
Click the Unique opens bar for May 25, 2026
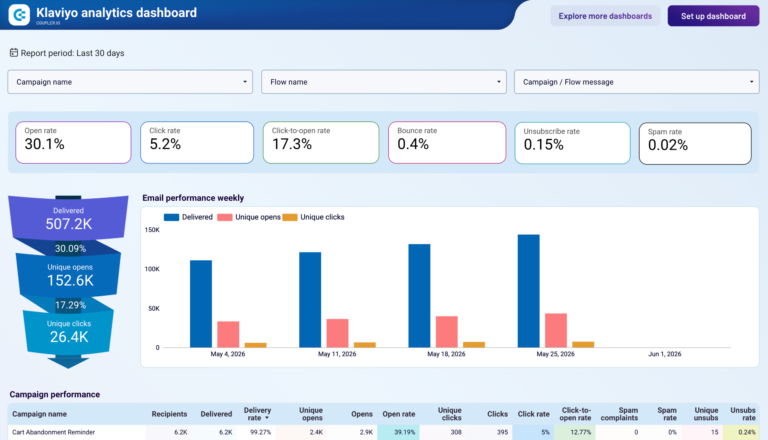[x=556, y=330]
